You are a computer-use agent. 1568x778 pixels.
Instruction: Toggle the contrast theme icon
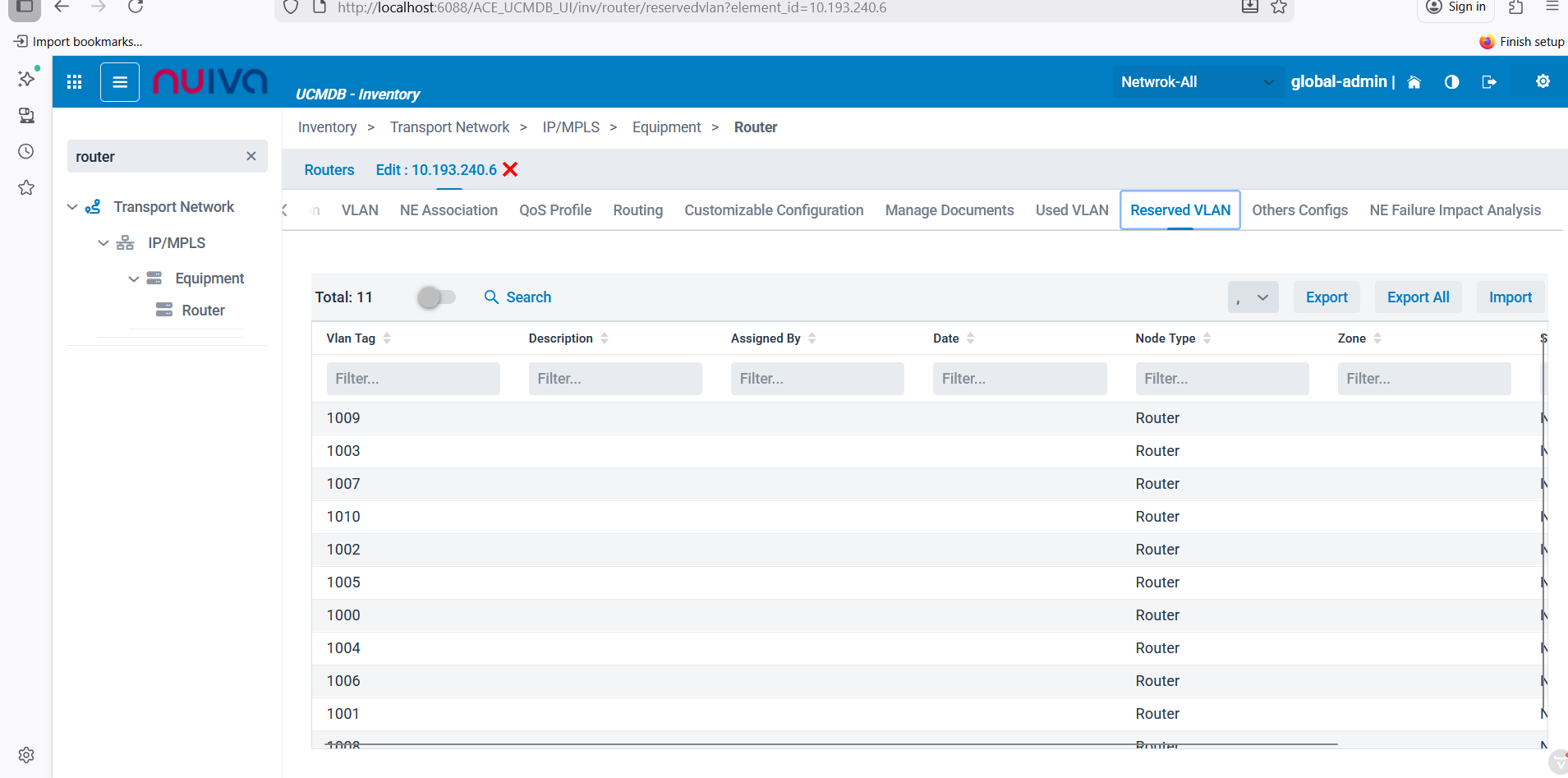tap(1451, 82)
